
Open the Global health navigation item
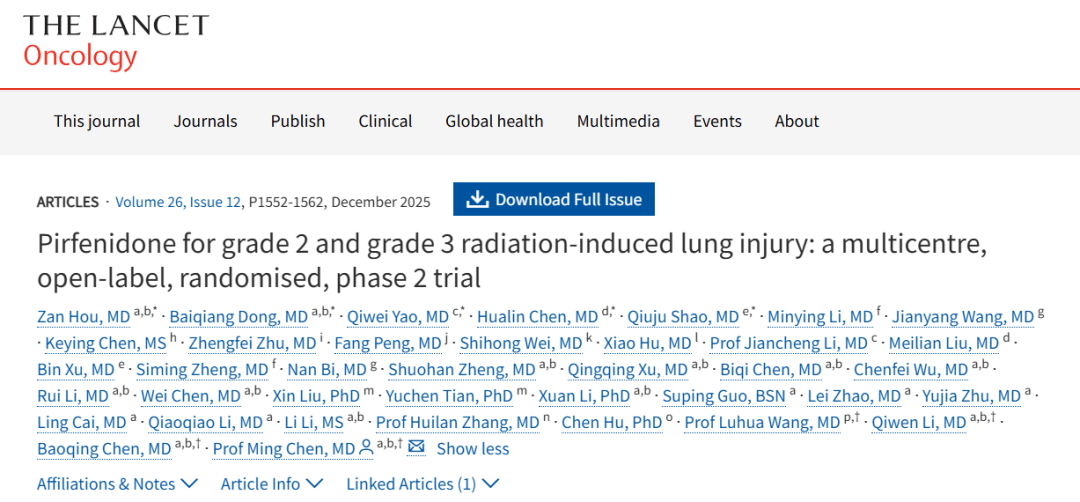coord(494,121)
